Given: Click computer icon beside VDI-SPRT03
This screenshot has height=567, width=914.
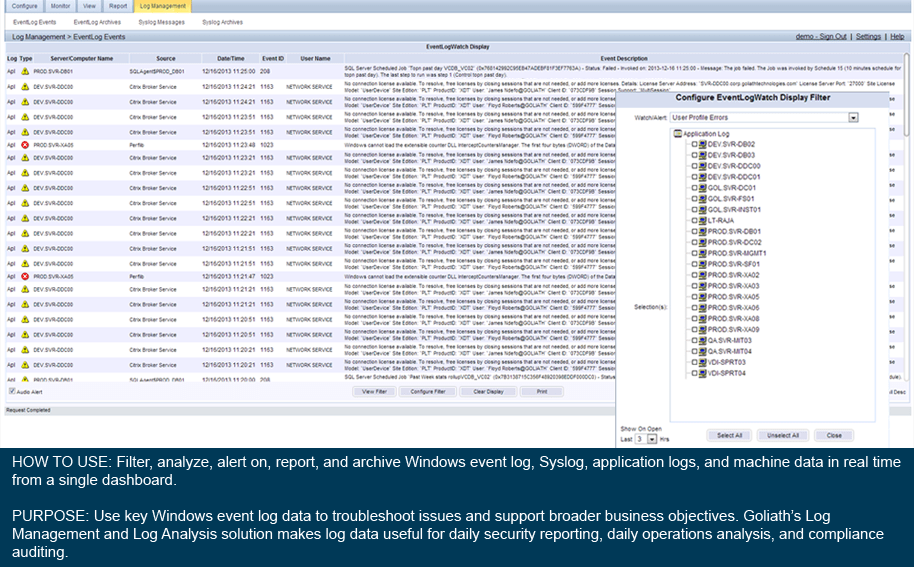Looking at the screenshot, I should (x=702, y=362).
